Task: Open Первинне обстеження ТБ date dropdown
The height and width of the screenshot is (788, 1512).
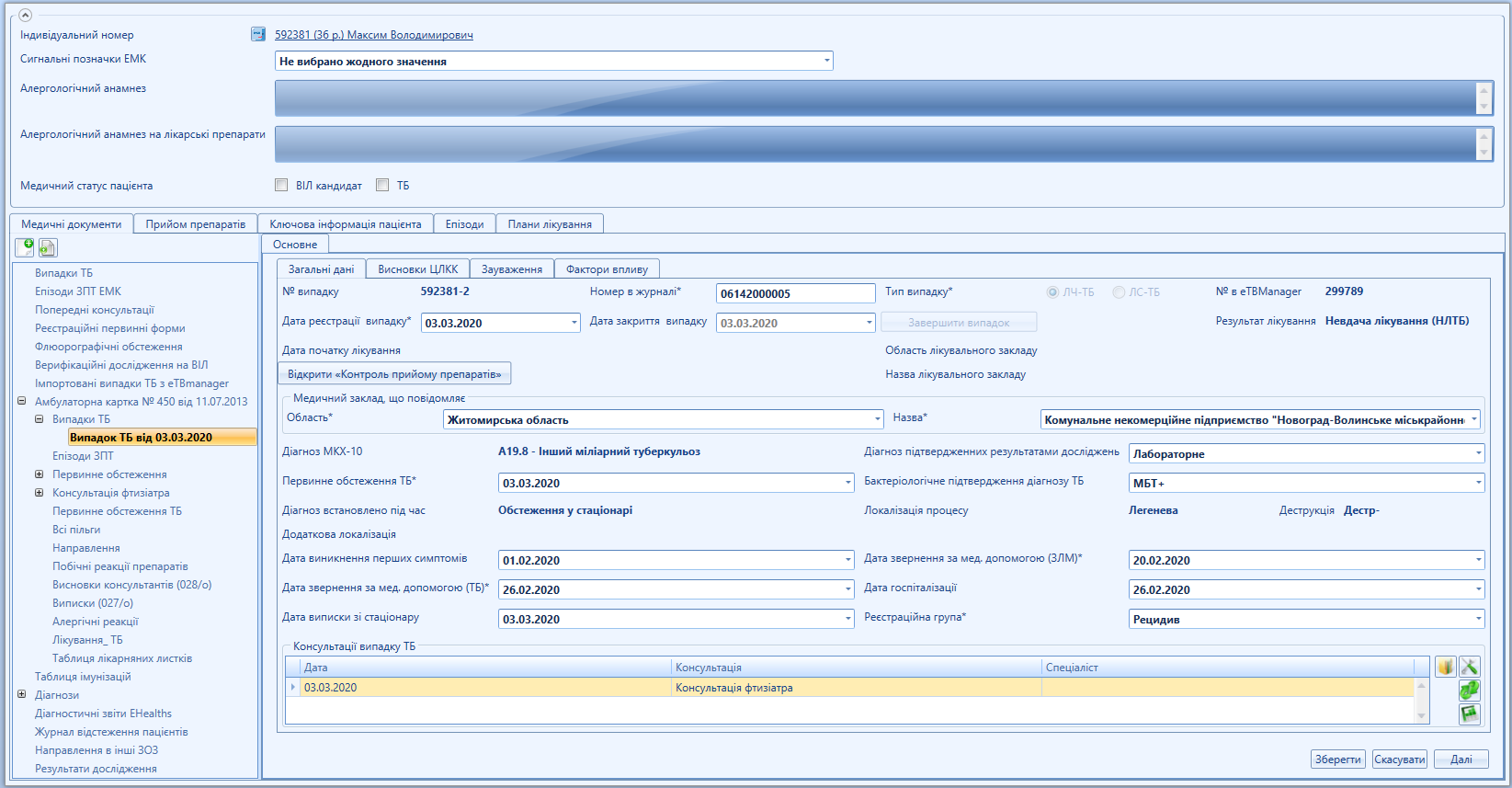Action: 847,483
